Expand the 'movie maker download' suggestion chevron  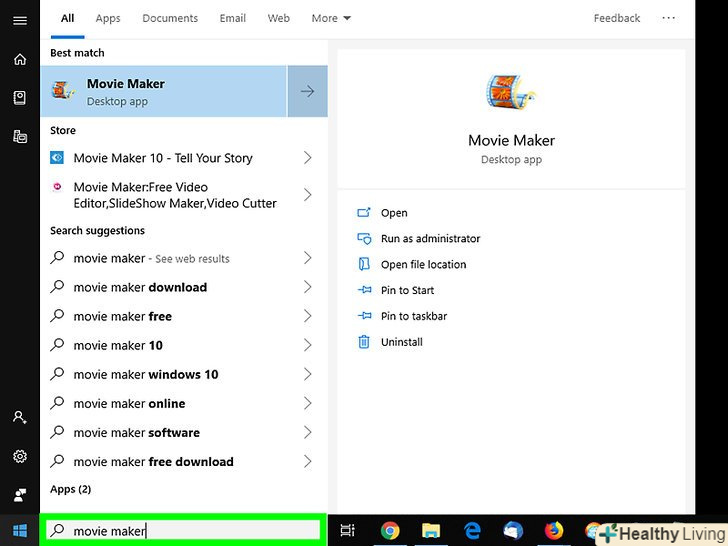(307, 287)
